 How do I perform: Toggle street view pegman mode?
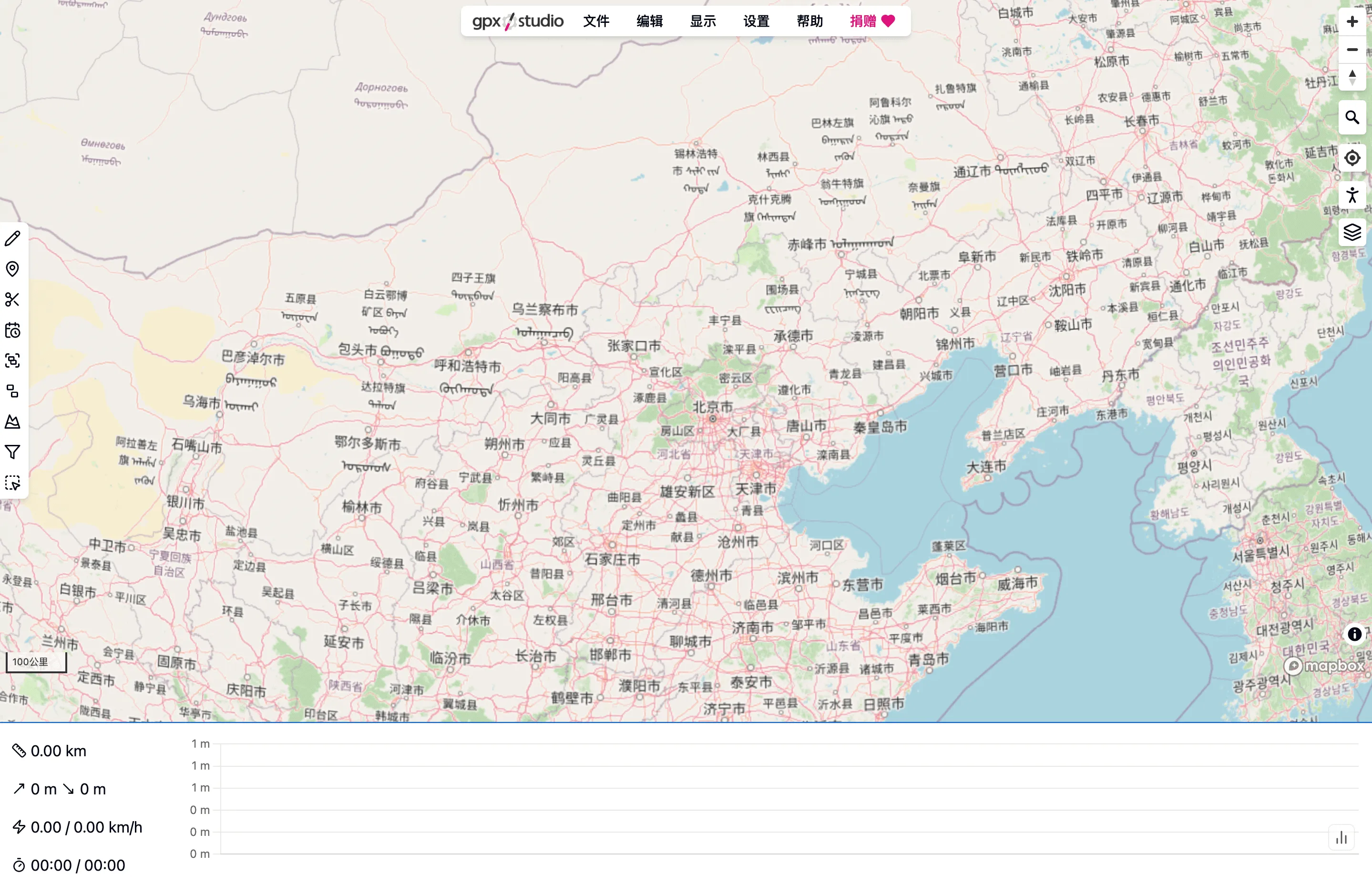(1352, 196)
